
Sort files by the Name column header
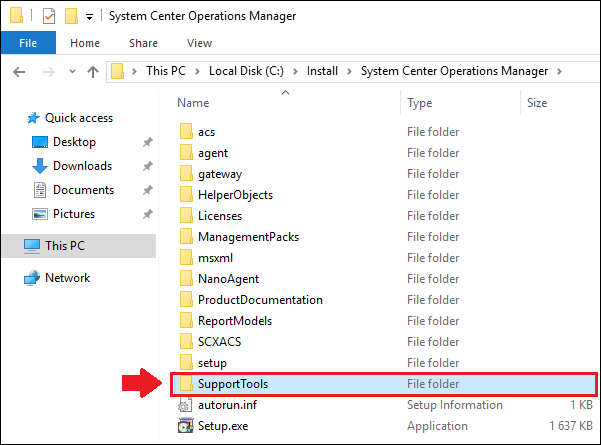click(x=193, y=103)
